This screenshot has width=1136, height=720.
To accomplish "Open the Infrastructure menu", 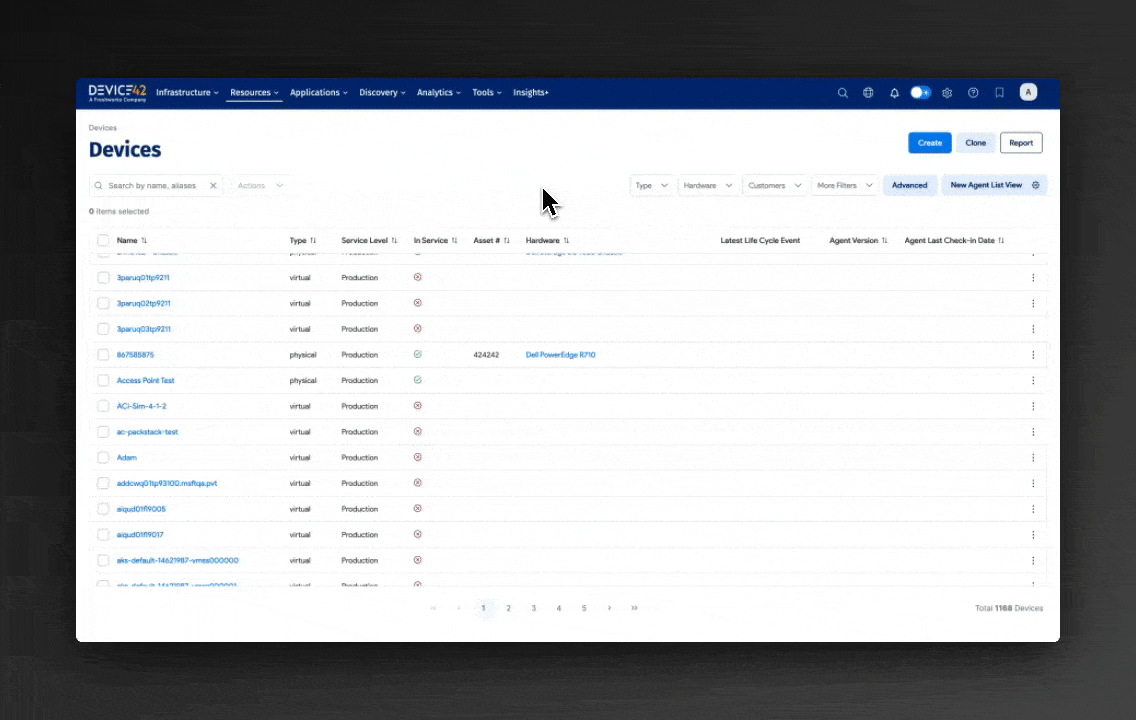I will (187, 93).
